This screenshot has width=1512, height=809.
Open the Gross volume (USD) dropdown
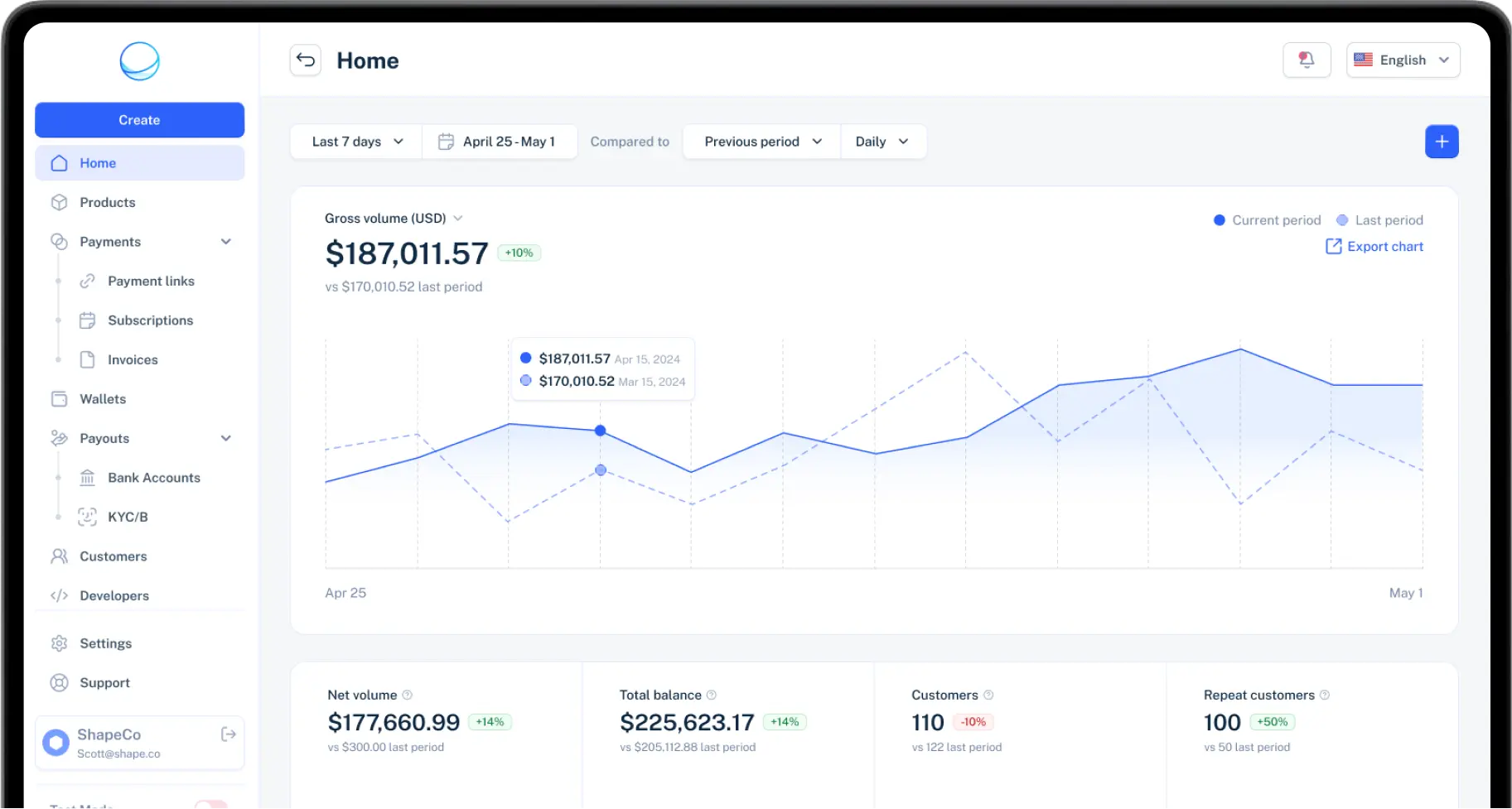point(394,219)
